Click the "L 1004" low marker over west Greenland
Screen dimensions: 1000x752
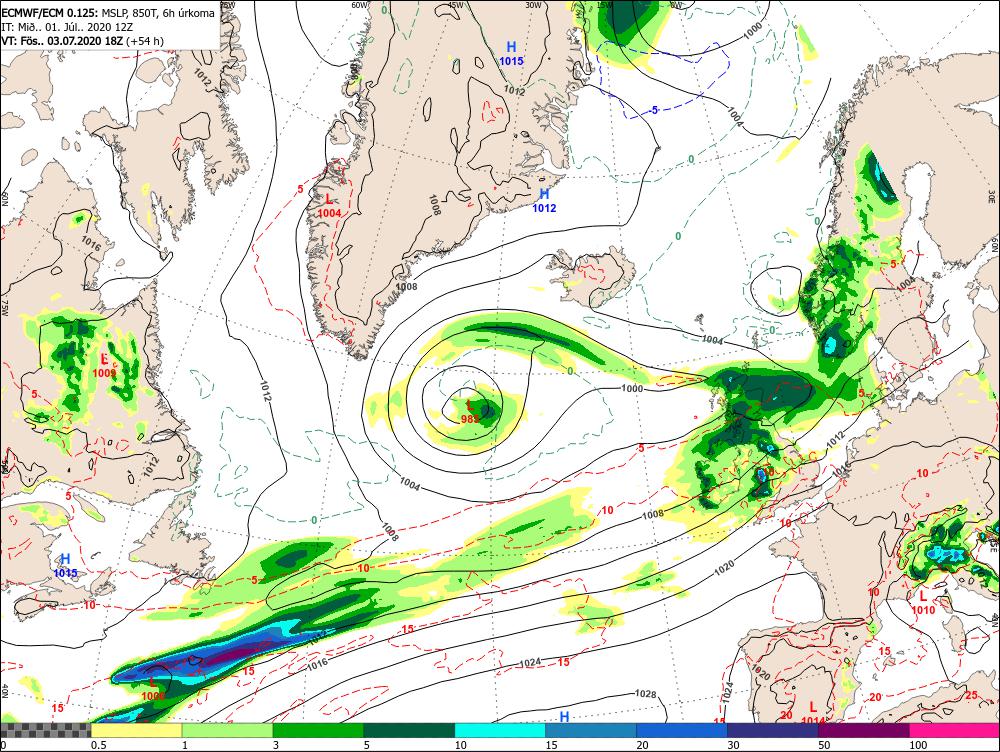pyautogui.click(x=329, y=206)
